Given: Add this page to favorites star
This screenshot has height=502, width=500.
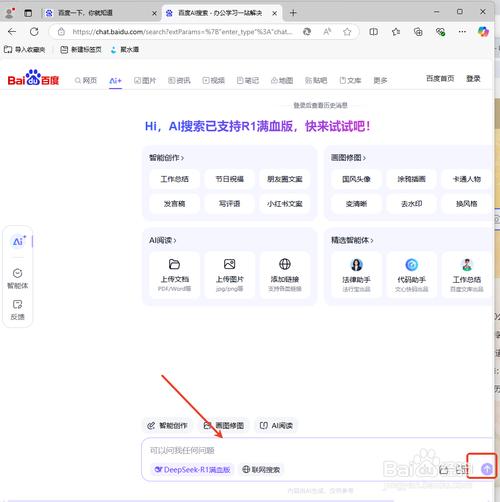Looking at the screenshot, I should [x=347, y=32].
